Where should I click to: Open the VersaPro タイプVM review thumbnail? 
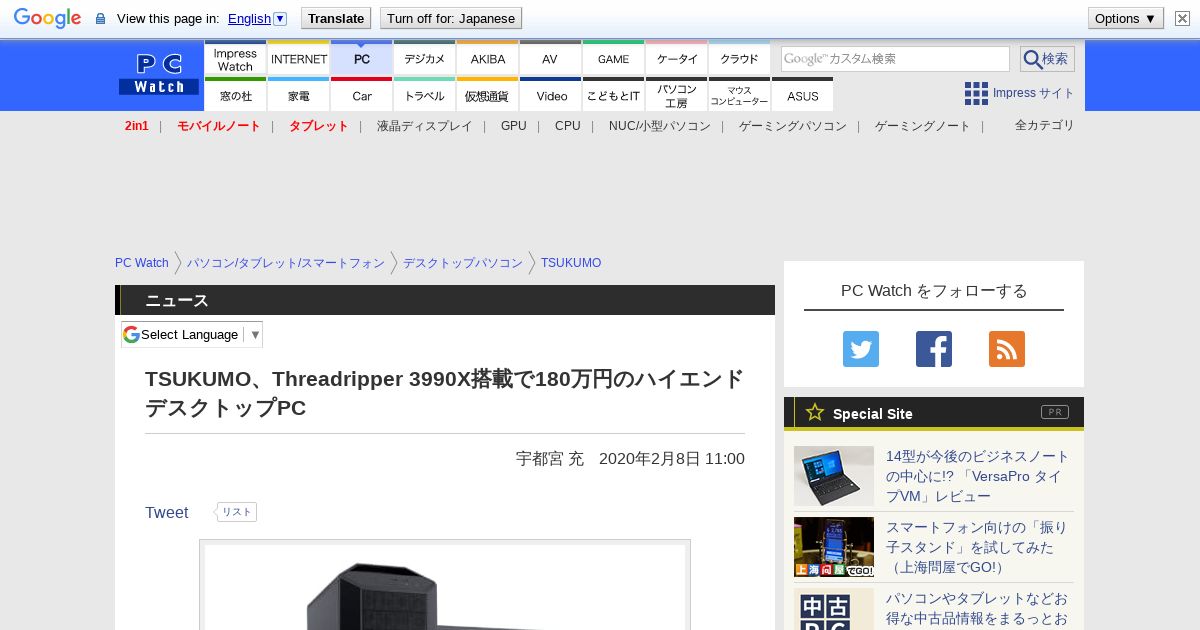pos(834,476)
